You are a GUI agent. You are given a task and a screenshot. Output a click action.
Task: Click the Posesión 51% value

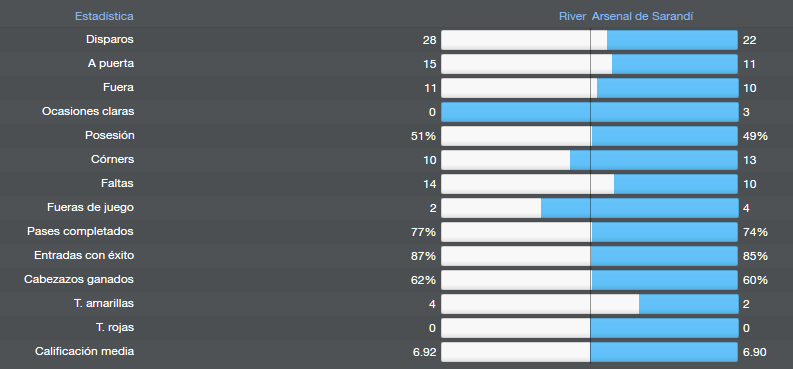click(423, 136)
